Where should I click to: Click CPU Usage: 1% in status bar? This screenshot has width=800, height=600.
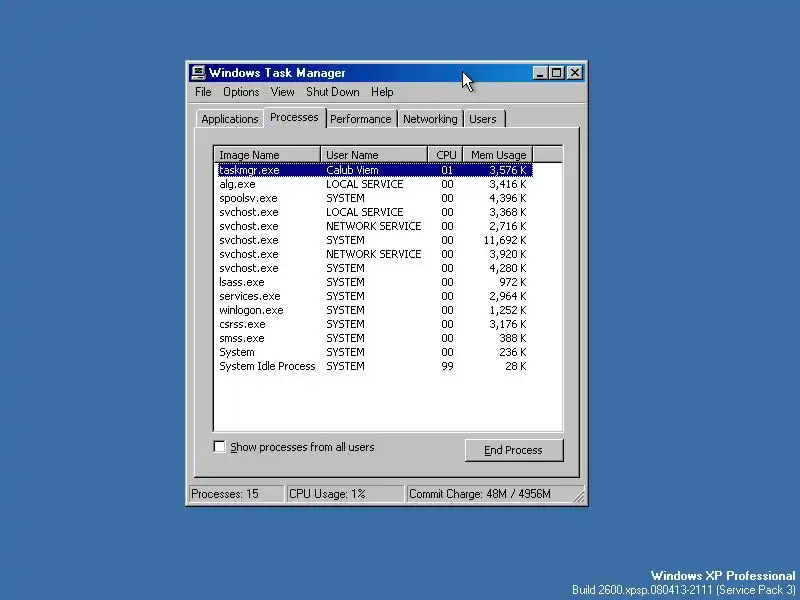tap(345, 494)
